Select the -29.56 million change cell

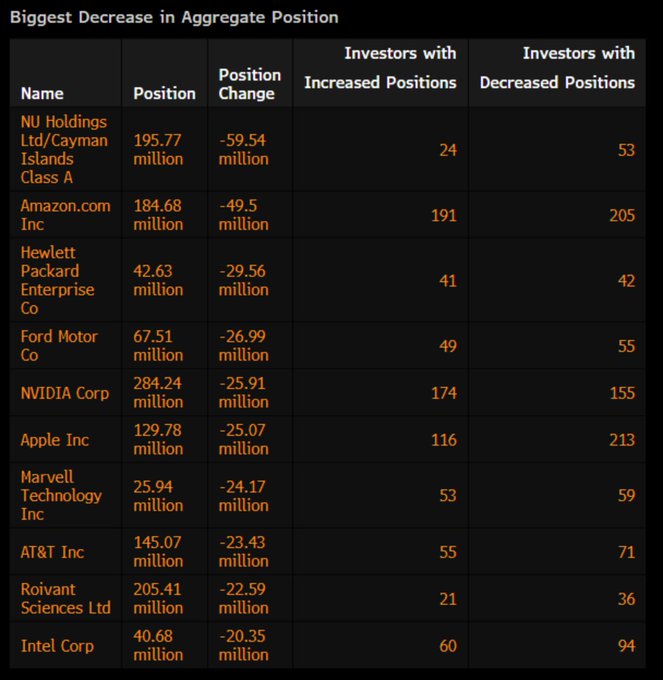(x=243, y=280)
